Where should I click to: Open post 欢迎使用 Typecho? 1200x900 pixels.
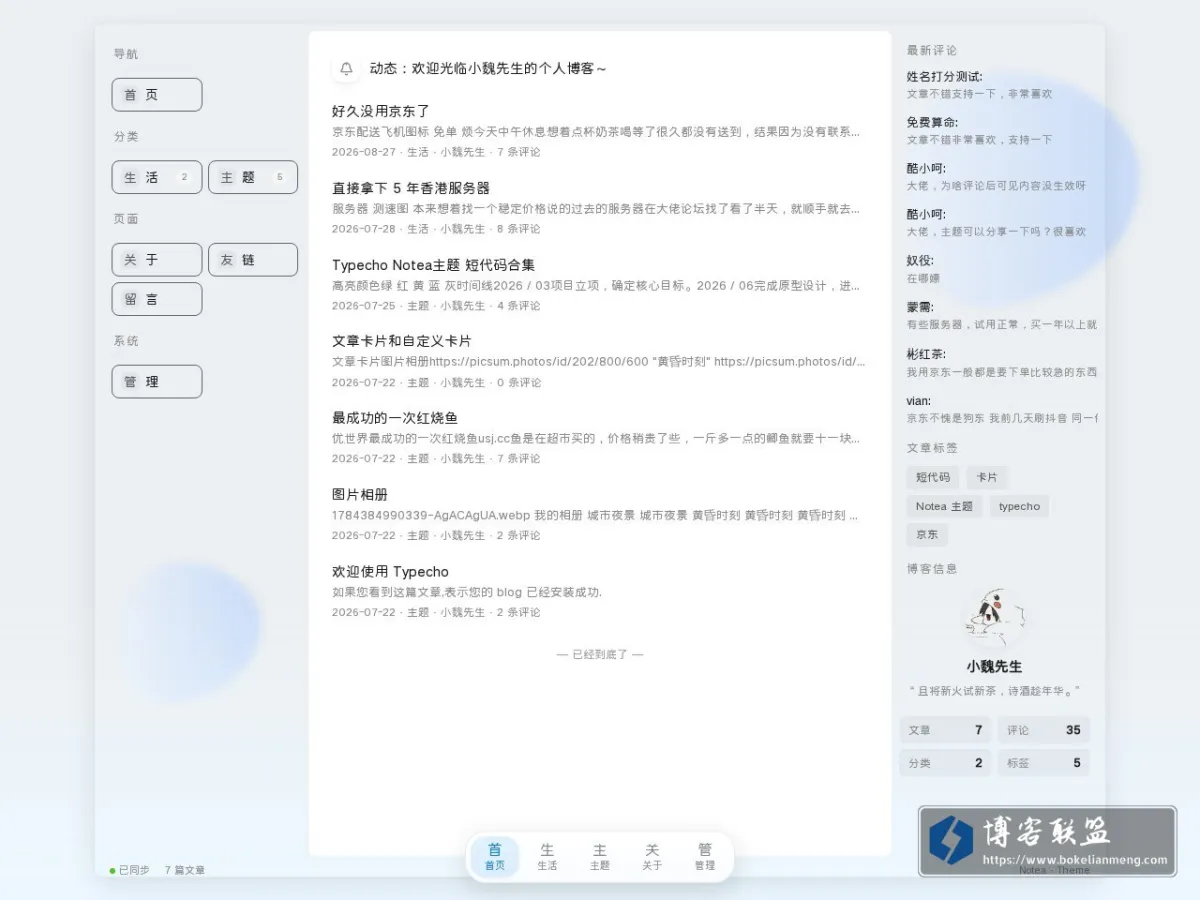(391, 572)
